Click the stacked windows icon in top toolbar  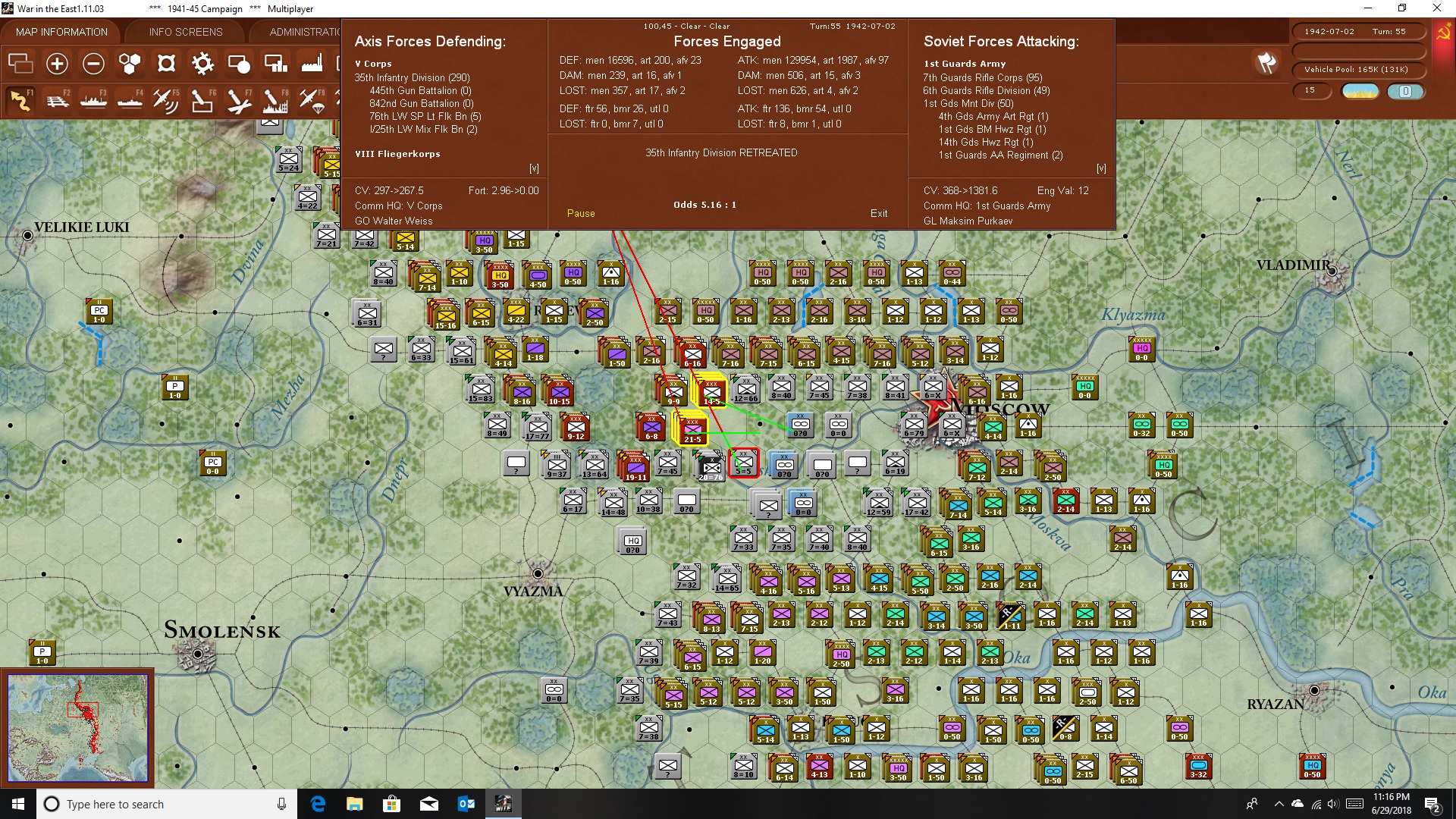coord(20,64)
